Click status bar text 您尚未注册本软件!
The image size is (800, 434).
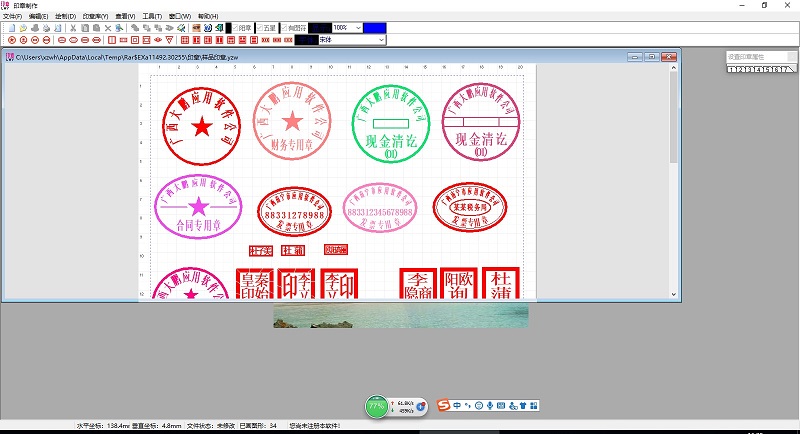(x=315, y=425)
